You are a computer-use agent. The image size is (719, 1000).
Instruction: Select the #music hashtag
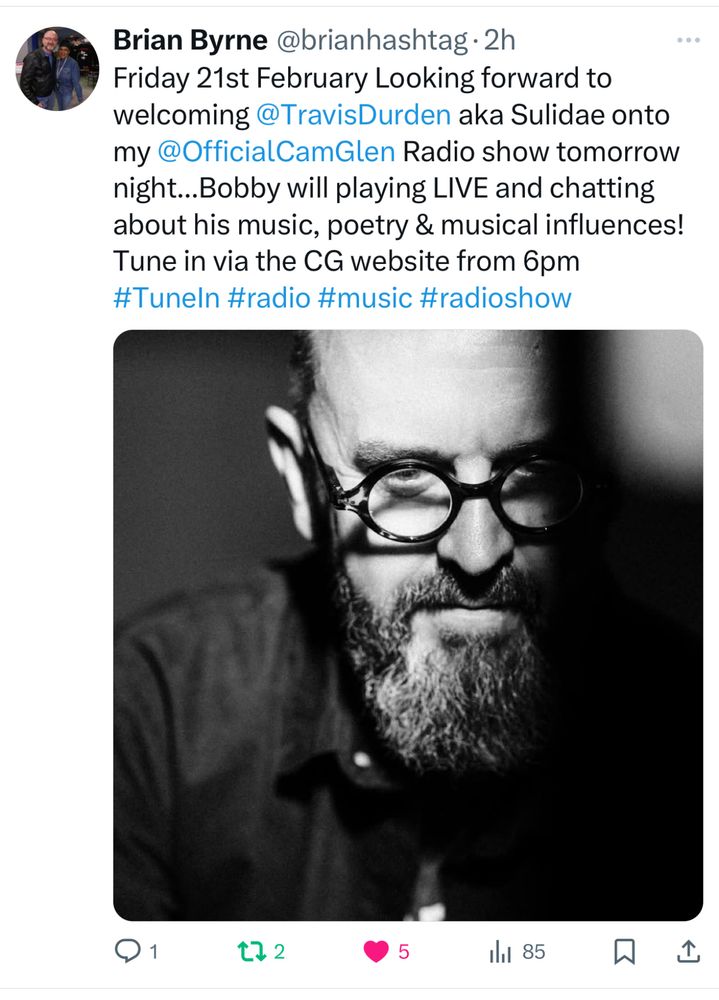(364, 298)
